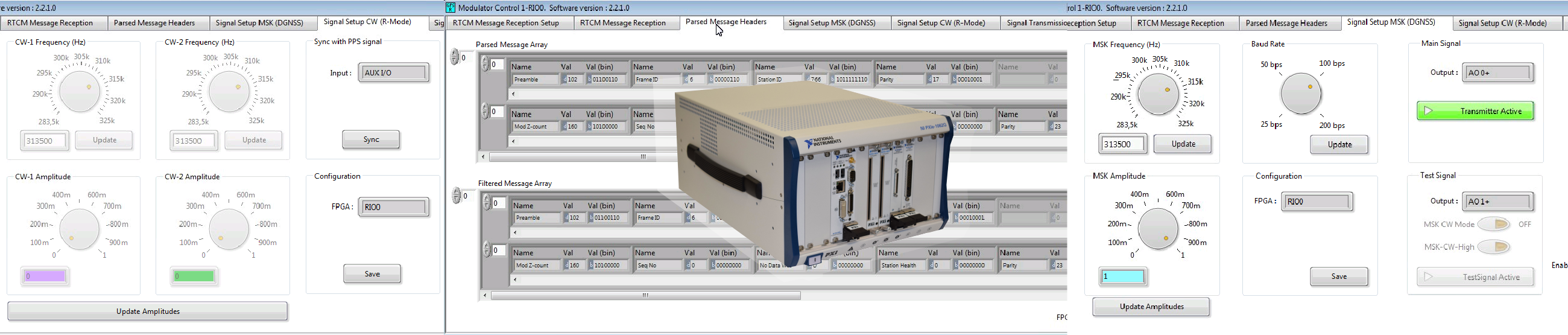
Task: Click the green CW-2 Amplitude value field
Action: pos(194,276)
